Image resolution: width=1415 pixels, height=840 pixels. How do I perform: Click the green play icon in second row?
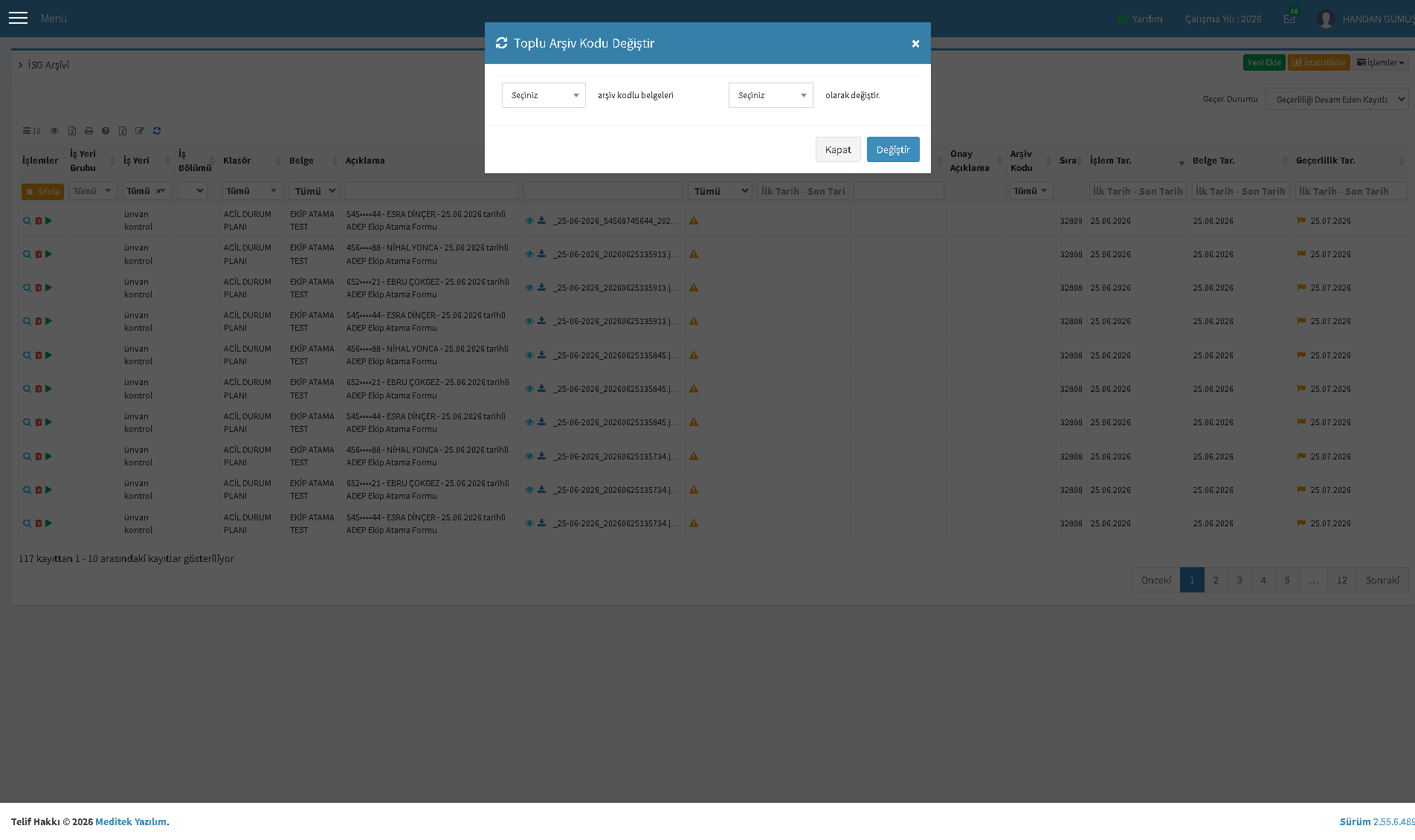pyautogui.click(x=48, y=254)
